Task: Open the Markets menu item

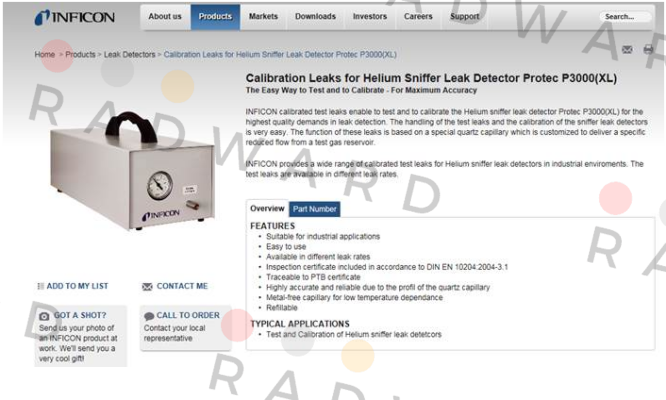Action: (x=263, y=17)
